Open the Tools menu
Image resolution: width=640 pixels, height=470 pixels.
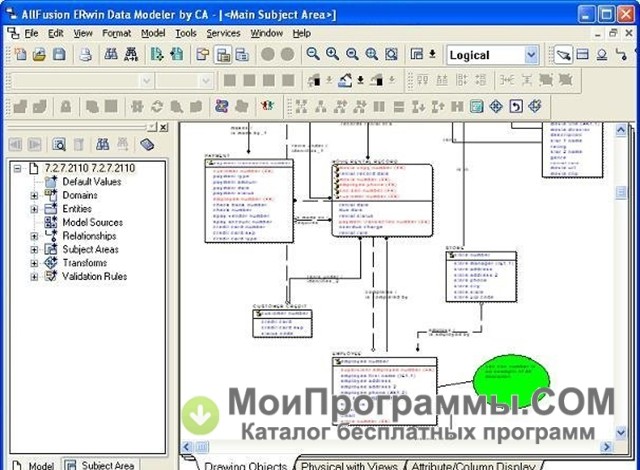pyautogui.click(x=186, y=33)
